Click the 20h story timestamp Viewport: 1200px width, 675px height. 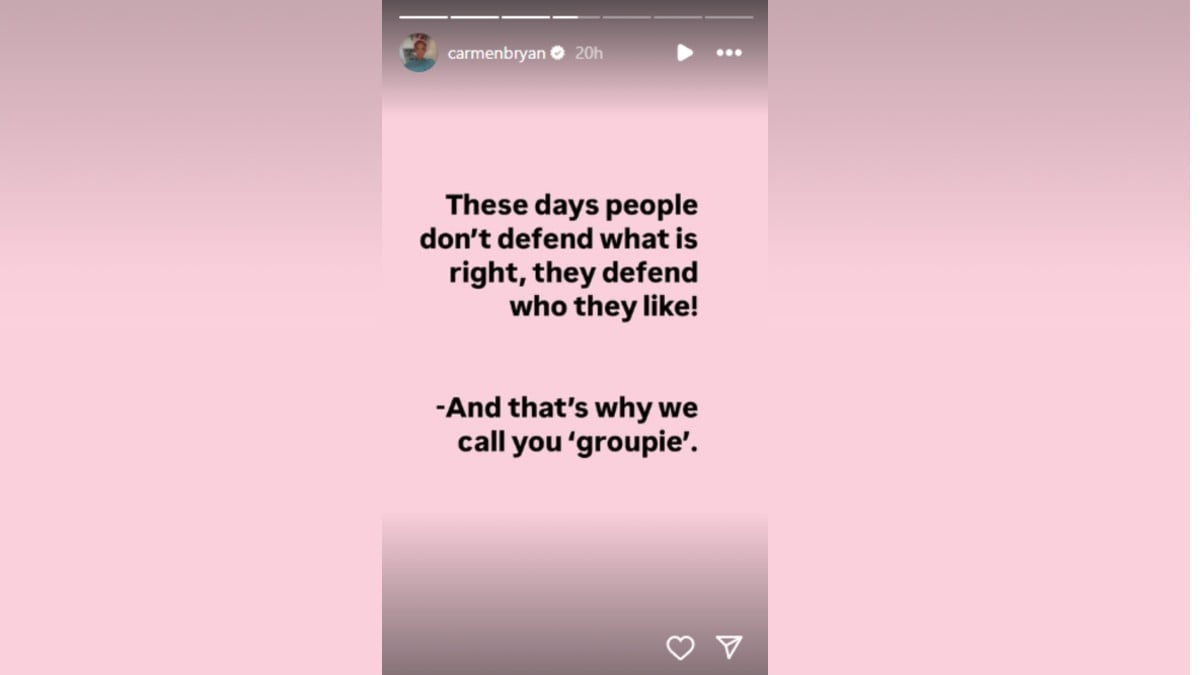[x=589, y=53]
